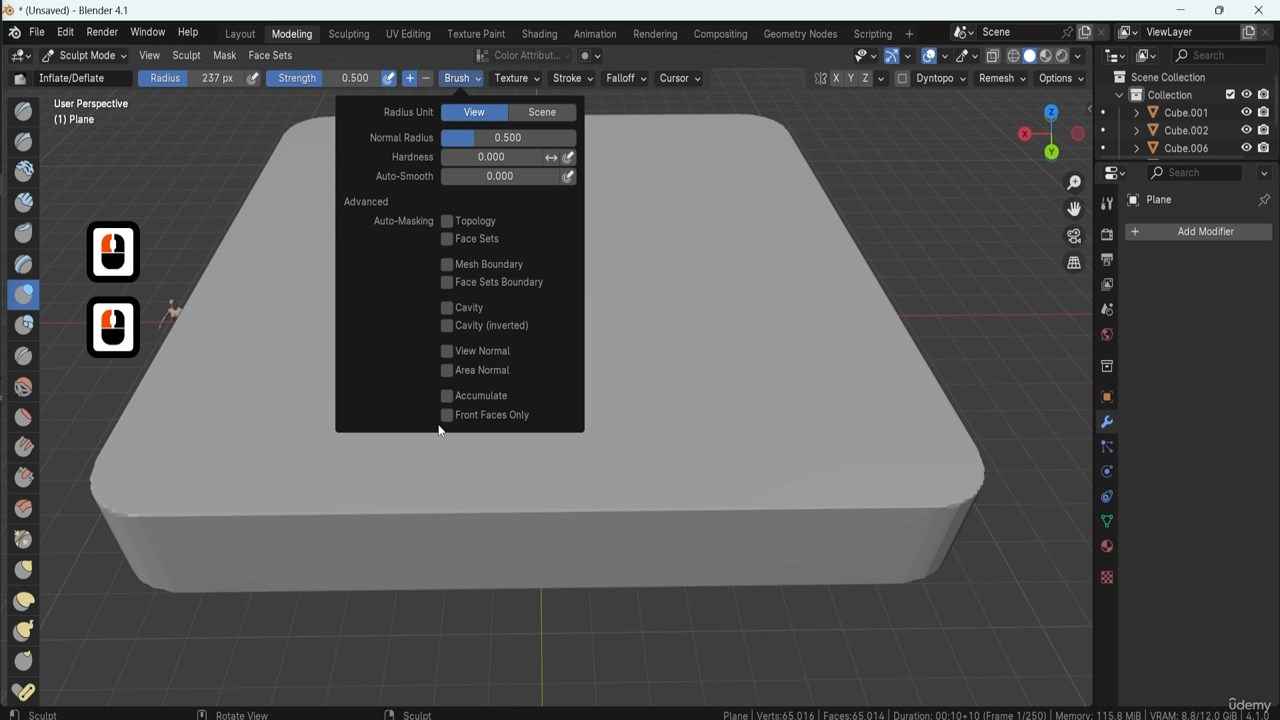This screenshot has width=1280, height=720.
Task: Select the Draw brush tool
Action: click(24, 110)
